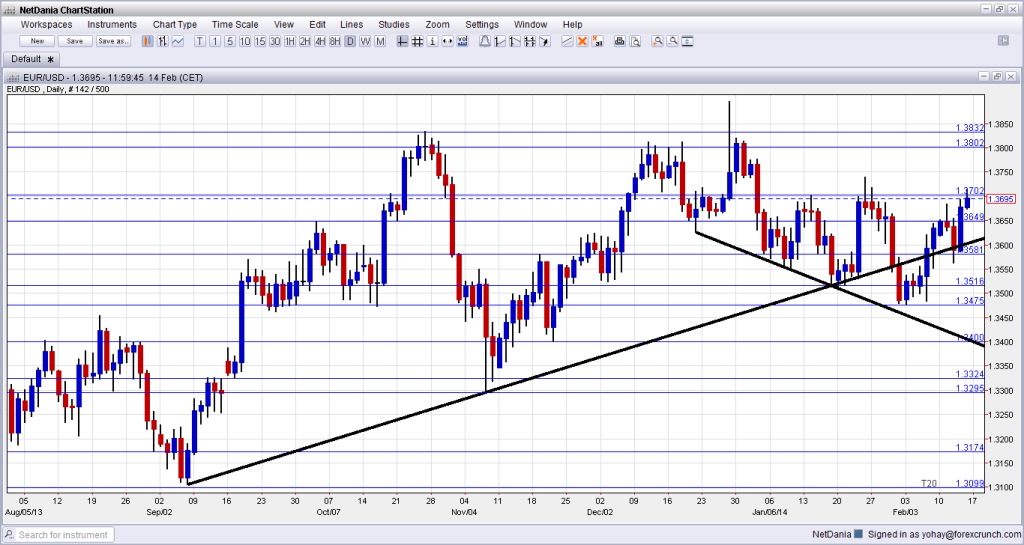Select the candlestick chart type icon
The height and width of the screenshot is (545, 1024).
tap(148, 41)
